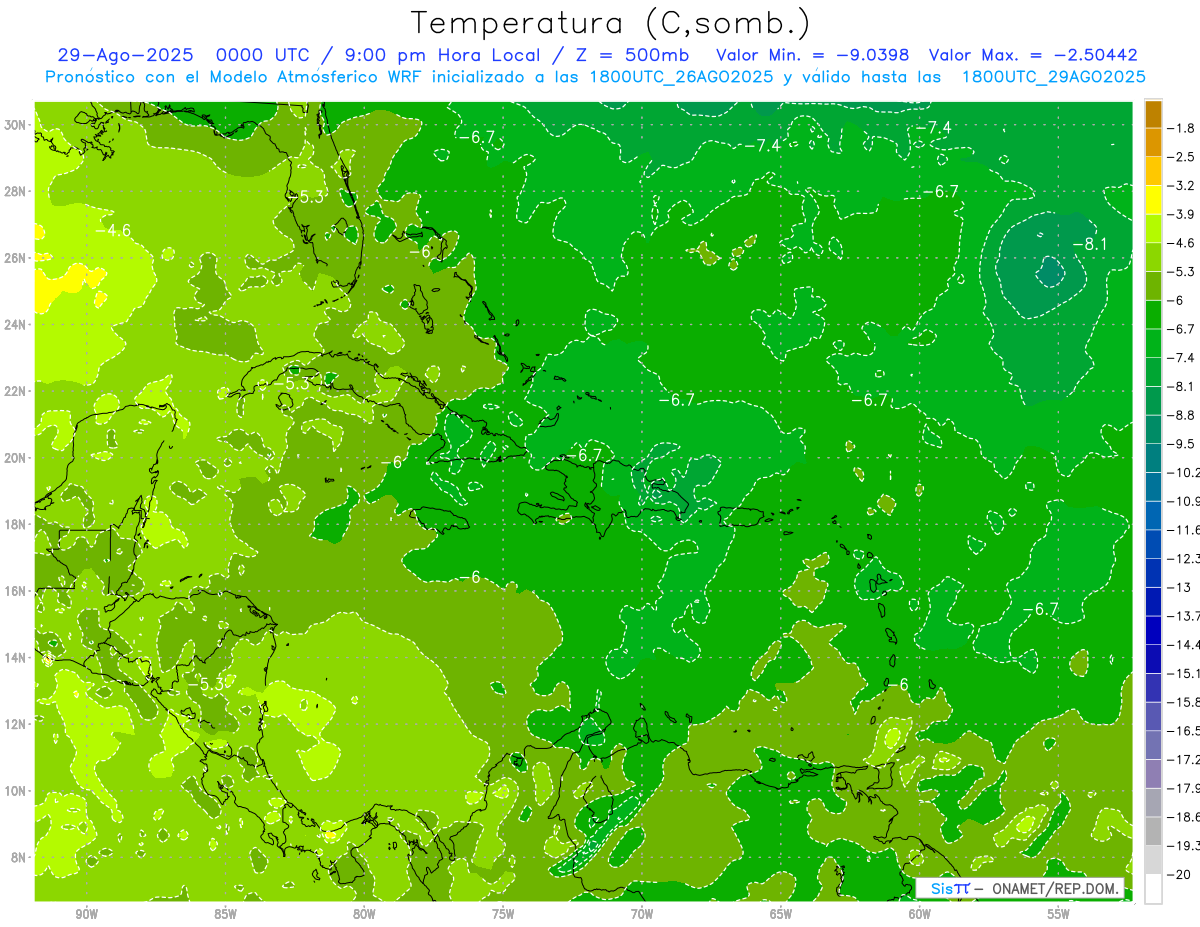Click the purple swatch between -17.2 and -17.9
The width and height of the screenshot is (1200, 927).
[1153, 773]
